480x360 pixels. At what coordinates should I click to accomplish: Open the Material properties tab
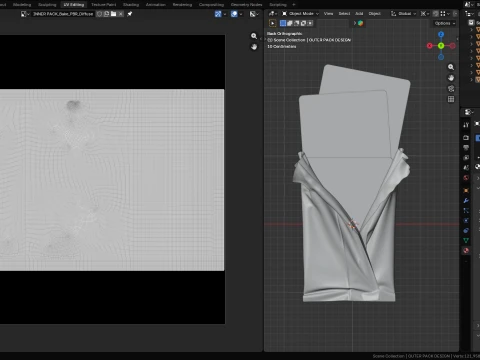tap(466, 250)
